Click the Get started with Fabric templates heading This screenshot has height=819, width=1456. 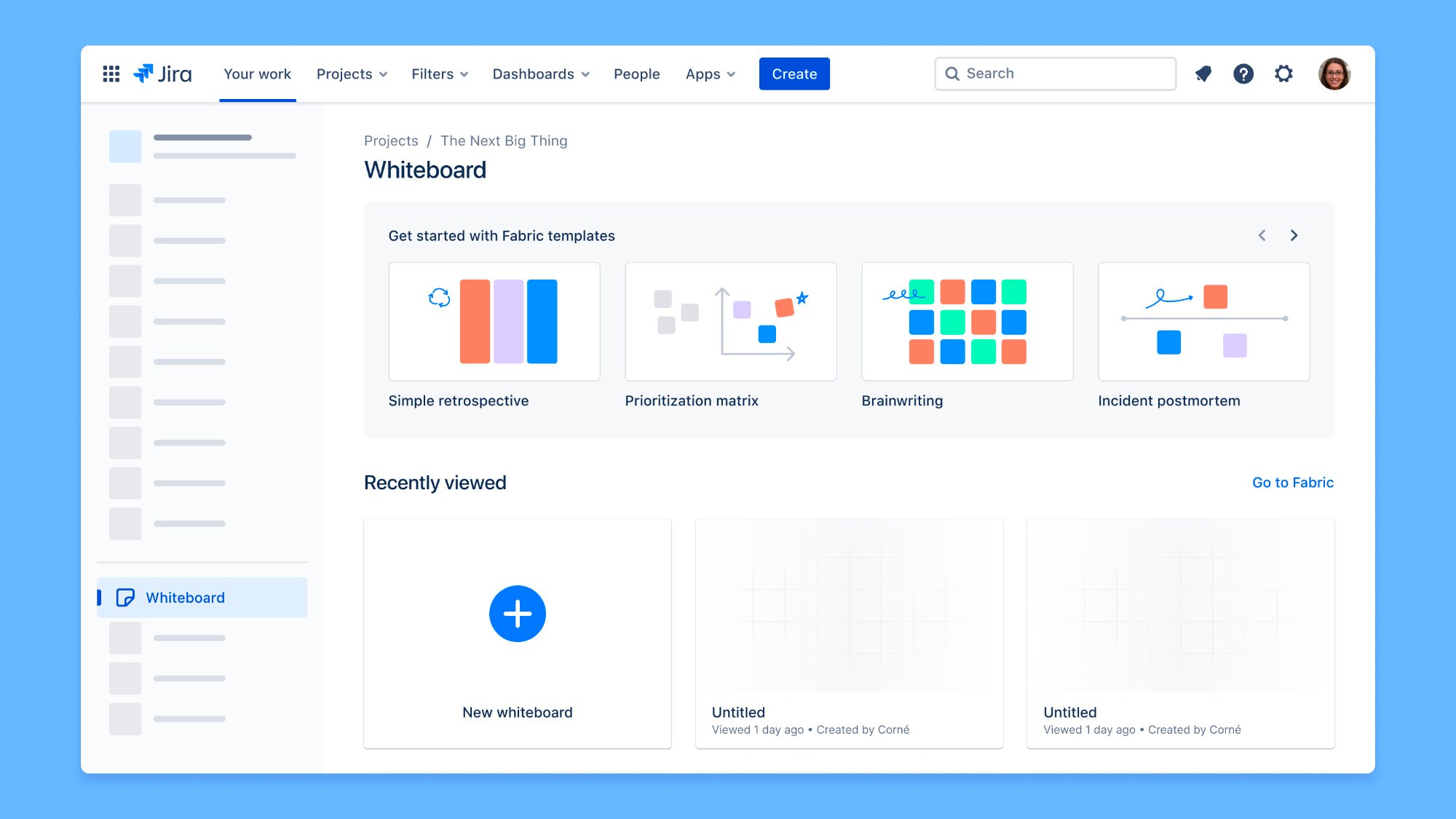click(x=502, y=236)
